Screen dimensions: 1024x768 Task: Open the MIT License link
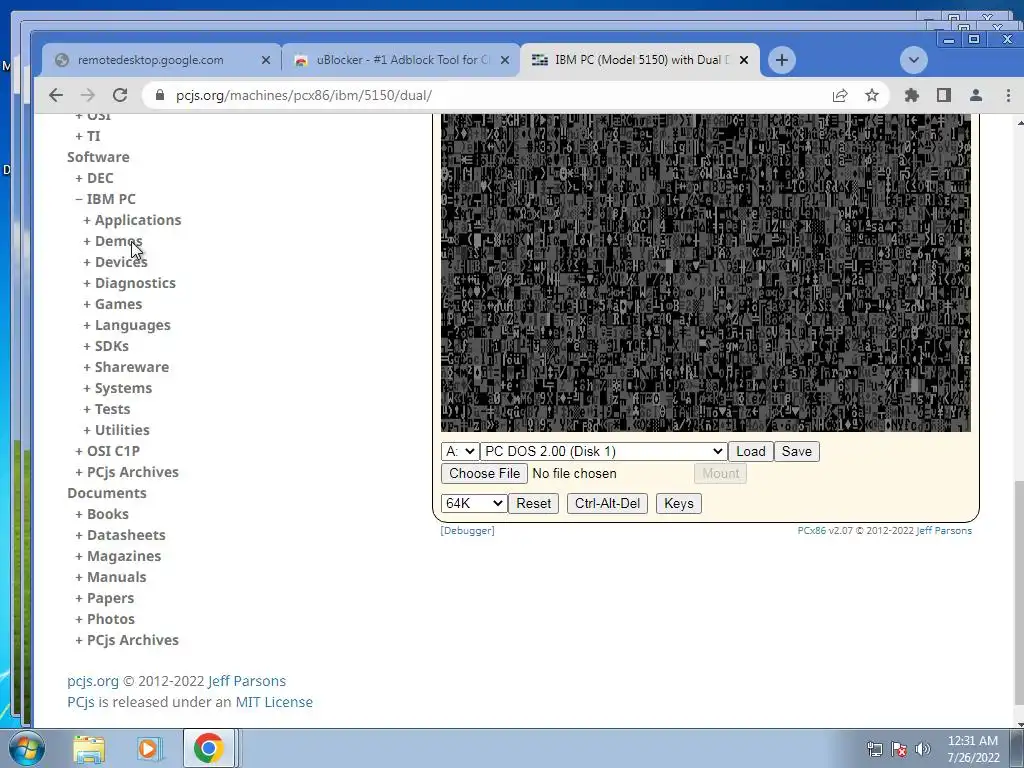274,702
